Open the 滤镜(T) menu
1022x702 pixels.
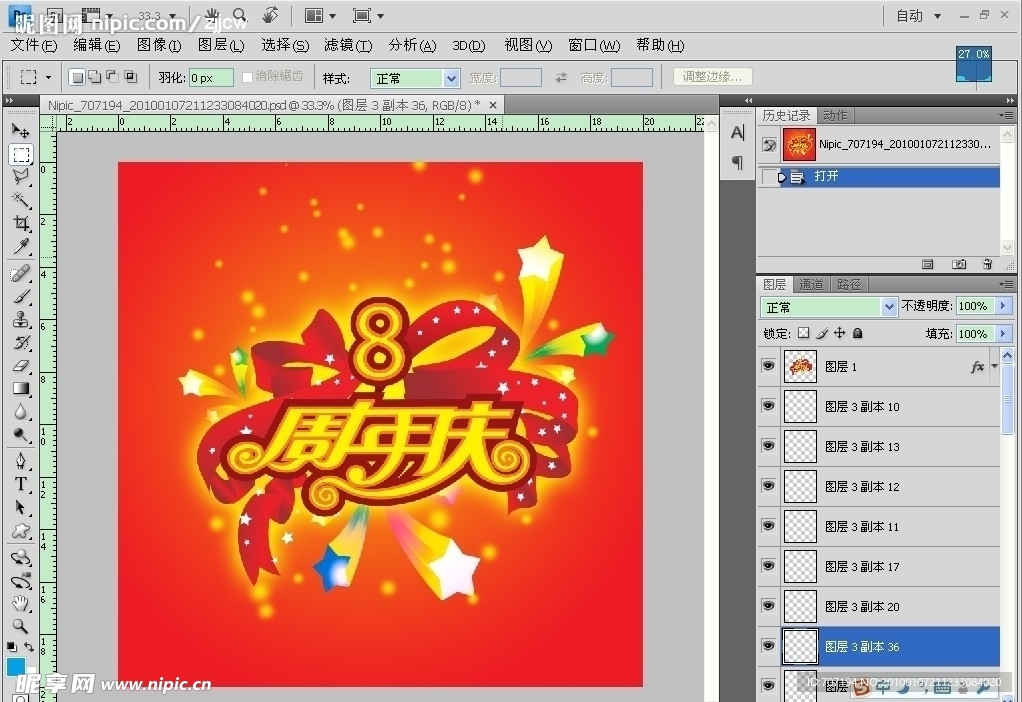pyautogui.click(x=348, y=45)
